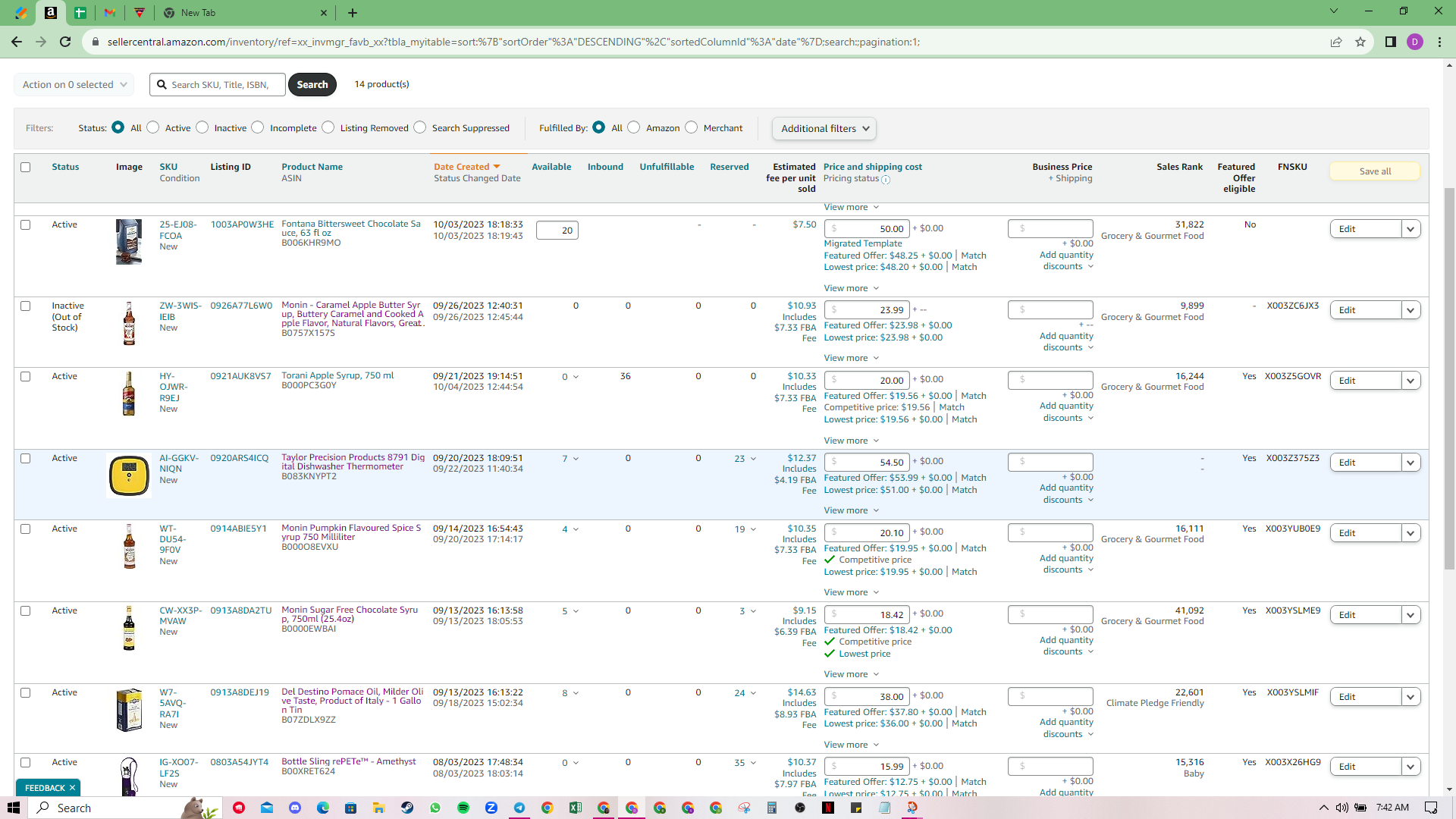The image size is (1456, 819).
Task: Reload the Seller Central page
Action: tap(65, 42)
